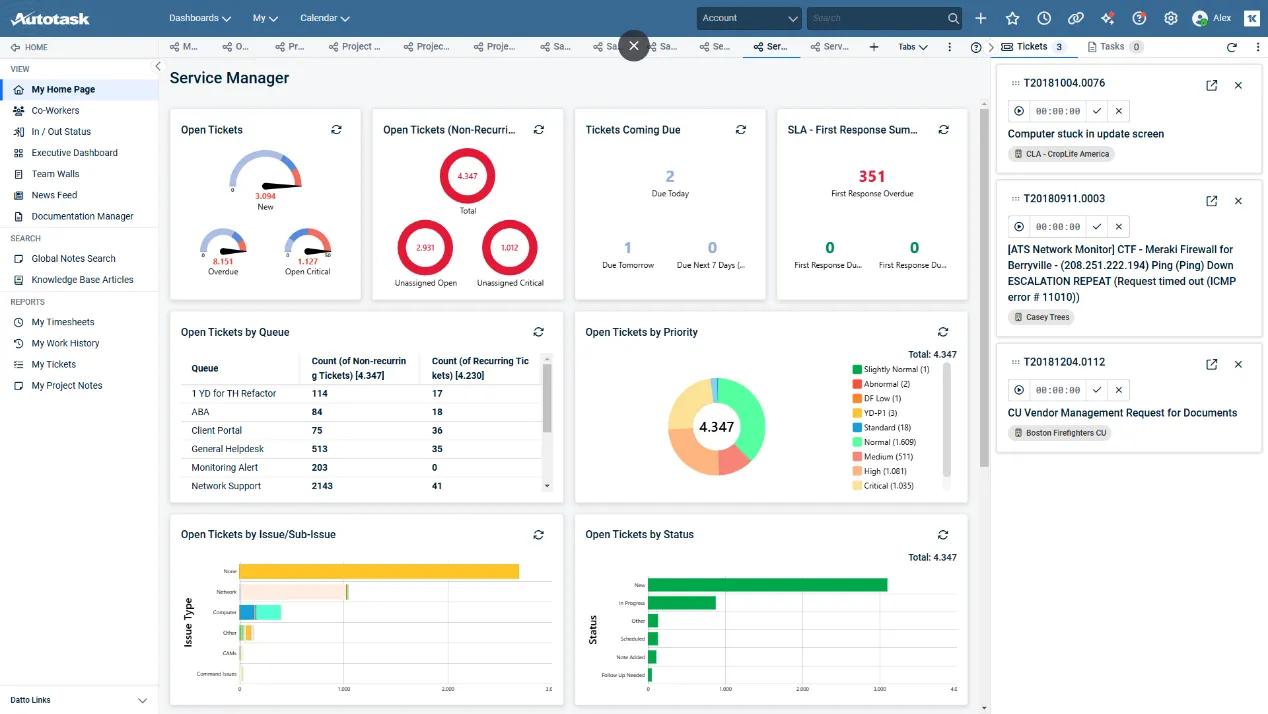This screenshot has width=1268, height=714.
Task: Refresh the Open Tickets by Priority chart
Action: tap(943, 332)
